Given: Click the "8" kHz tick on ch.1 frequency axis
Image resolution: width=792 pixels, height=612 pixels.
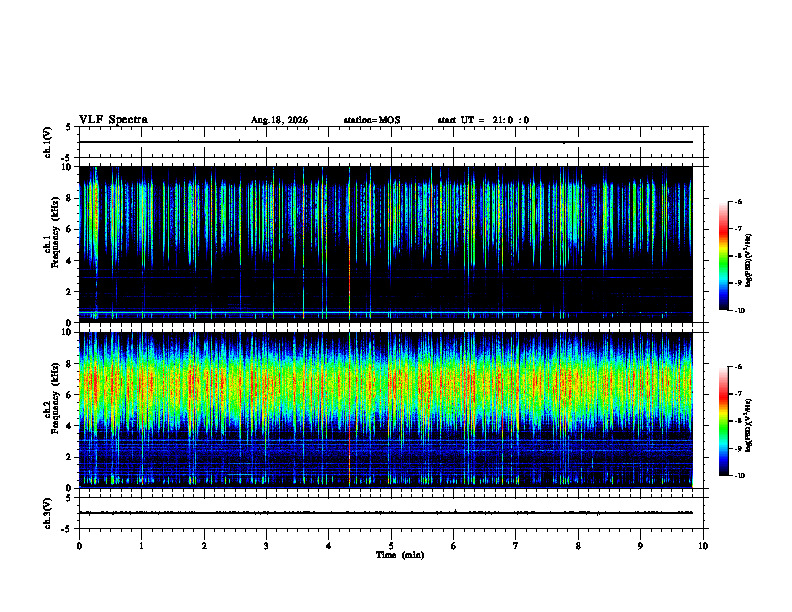Looking at the screenshot, I should 70,198.
